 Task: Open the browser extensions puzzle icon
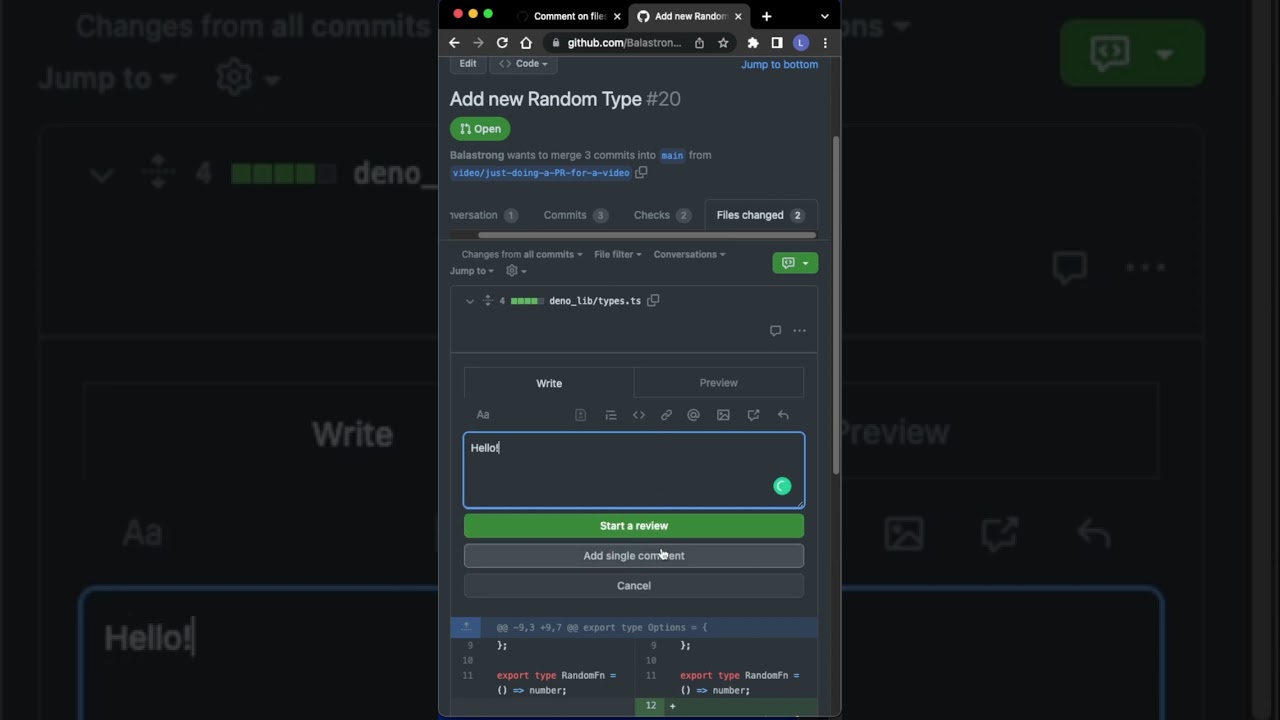[753, 43]
